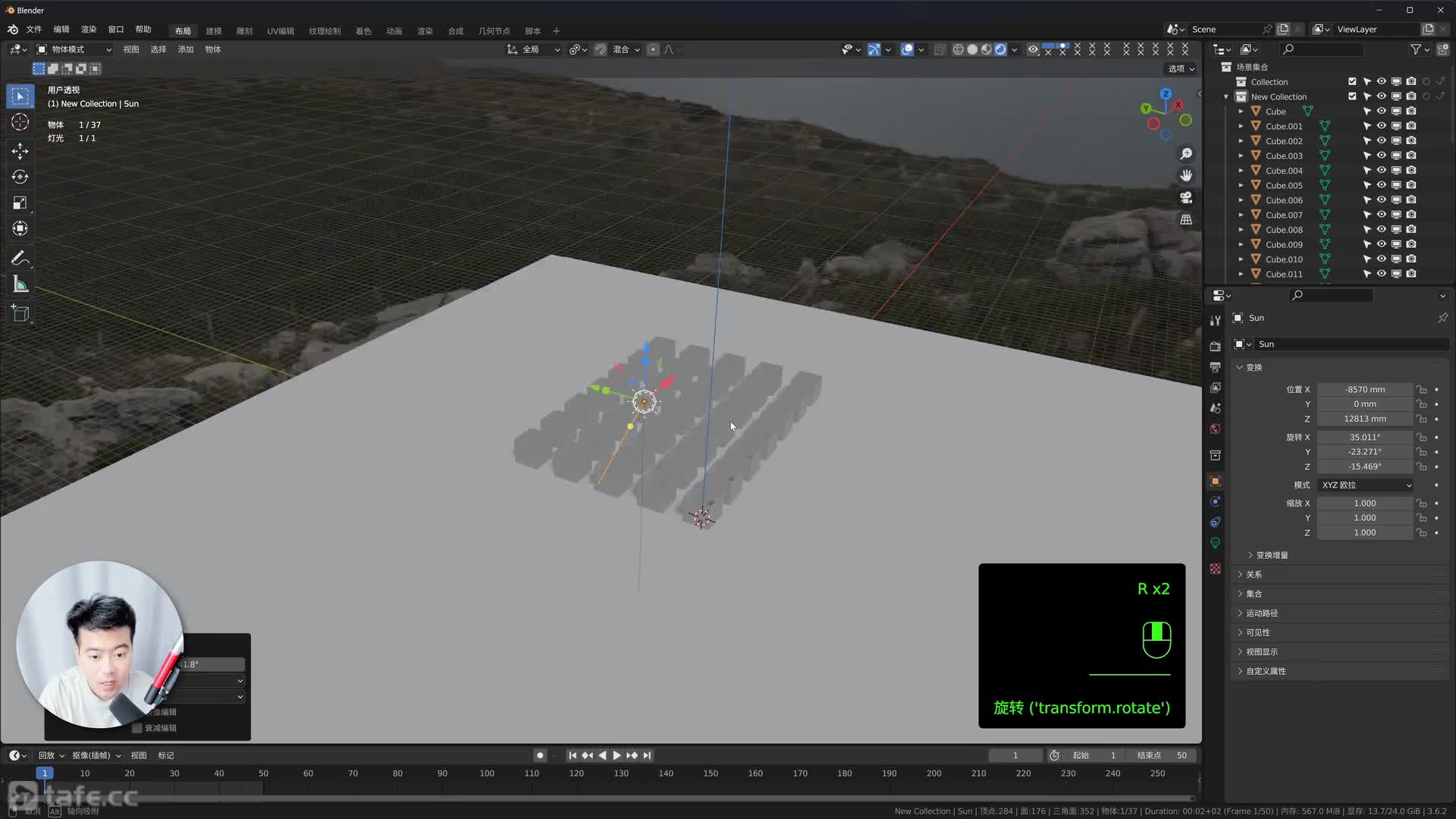Expand the 关系 (Relations) panel

(x=1254, y=574)
